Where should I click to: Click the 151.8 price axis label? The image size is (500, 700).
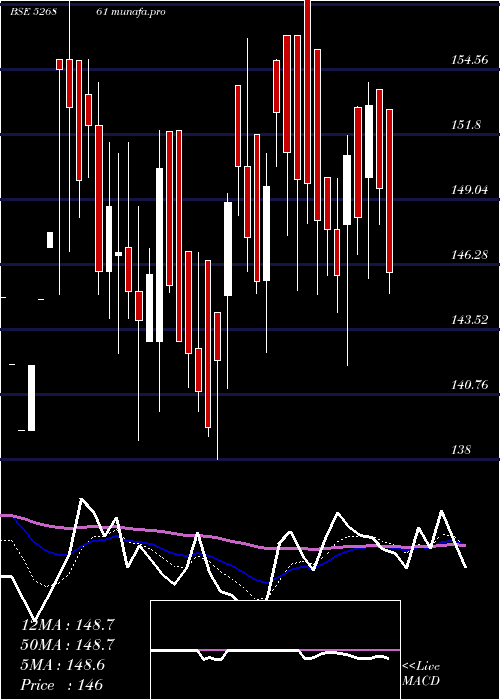click(466, 125)
